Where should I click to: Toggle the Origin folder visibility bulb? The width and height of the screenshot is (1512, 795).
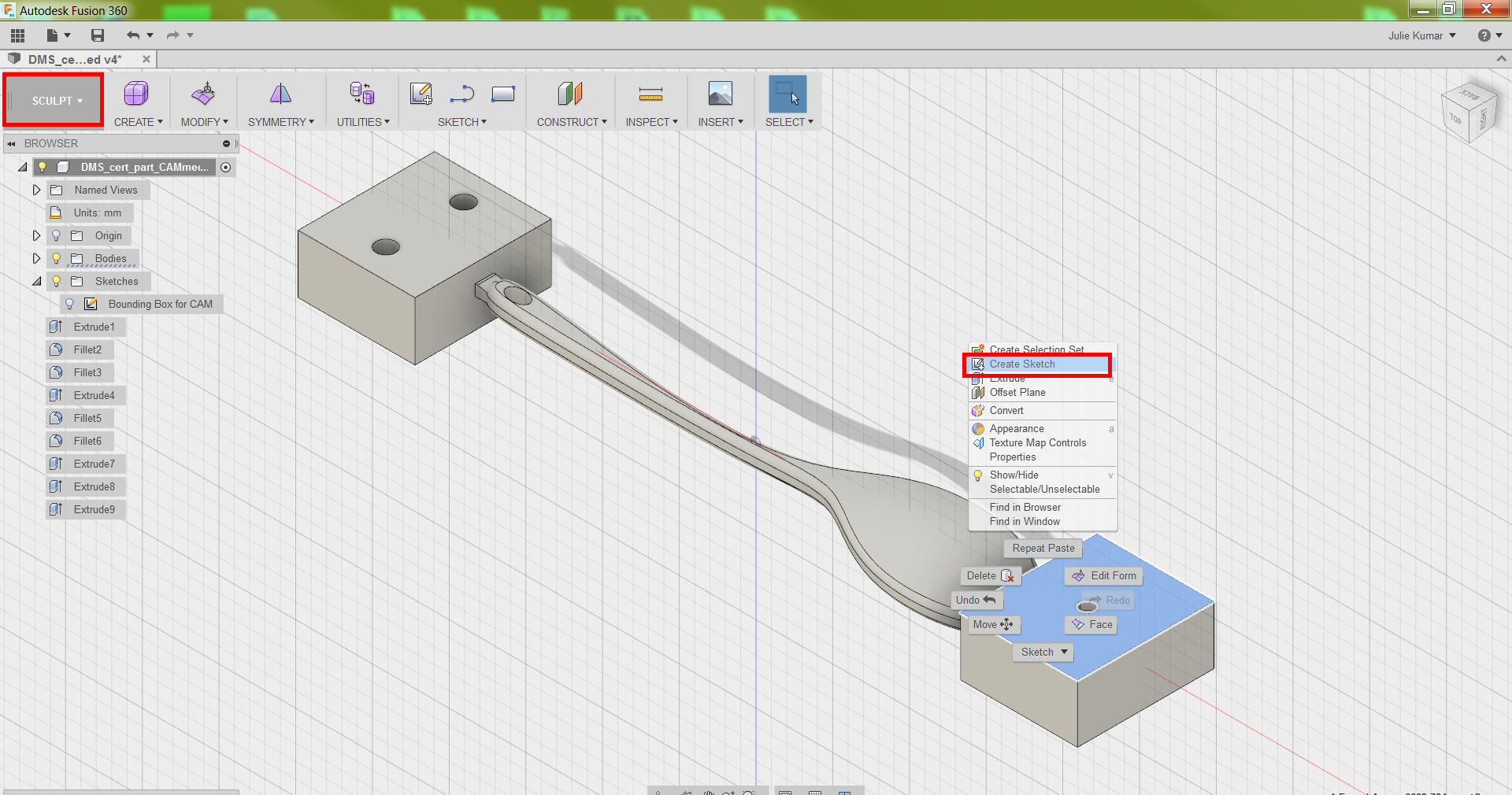coord(56,235)
